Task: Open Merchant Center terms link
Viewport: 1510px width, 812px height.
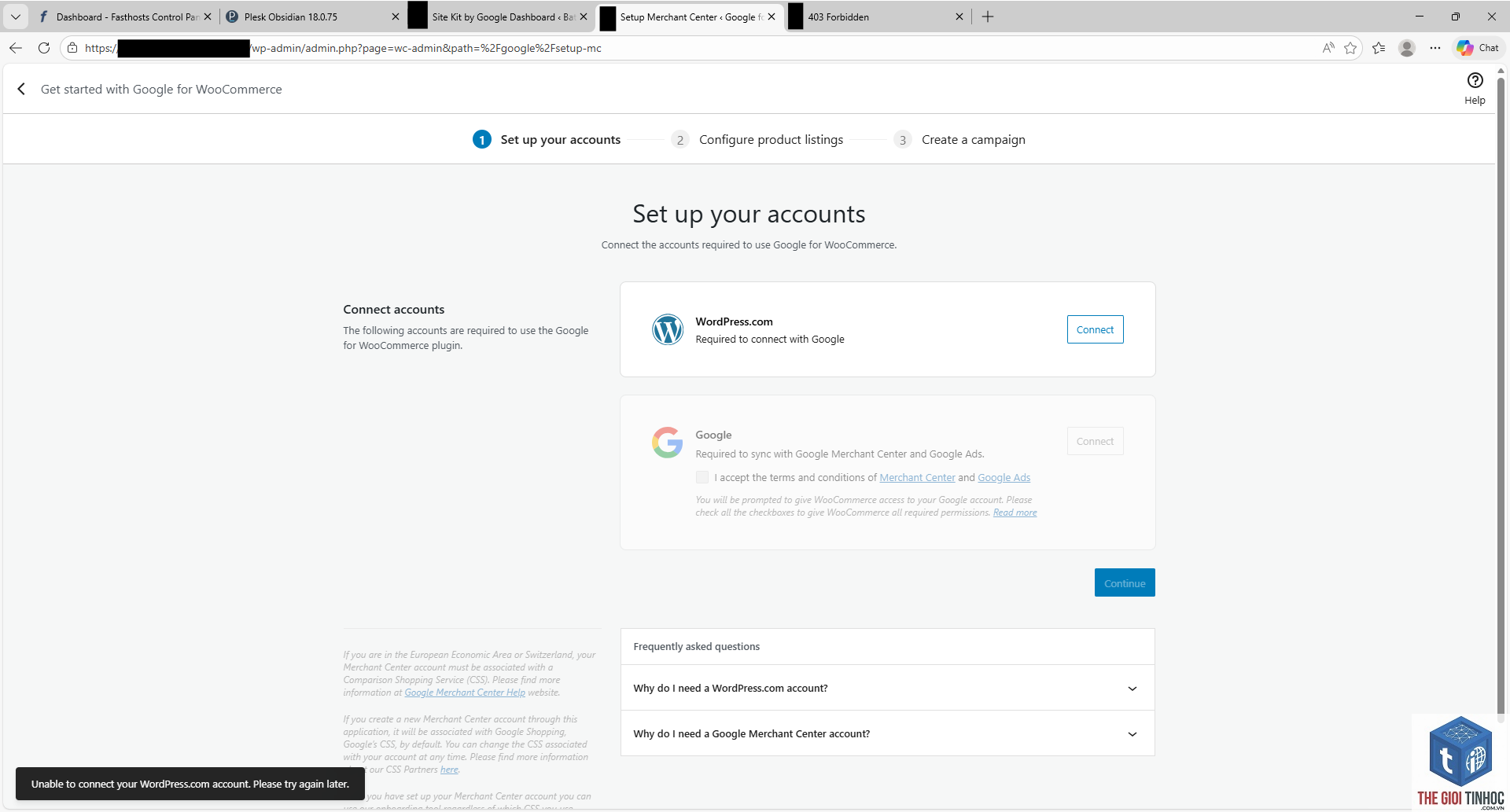Action: [x=917, y=477]
